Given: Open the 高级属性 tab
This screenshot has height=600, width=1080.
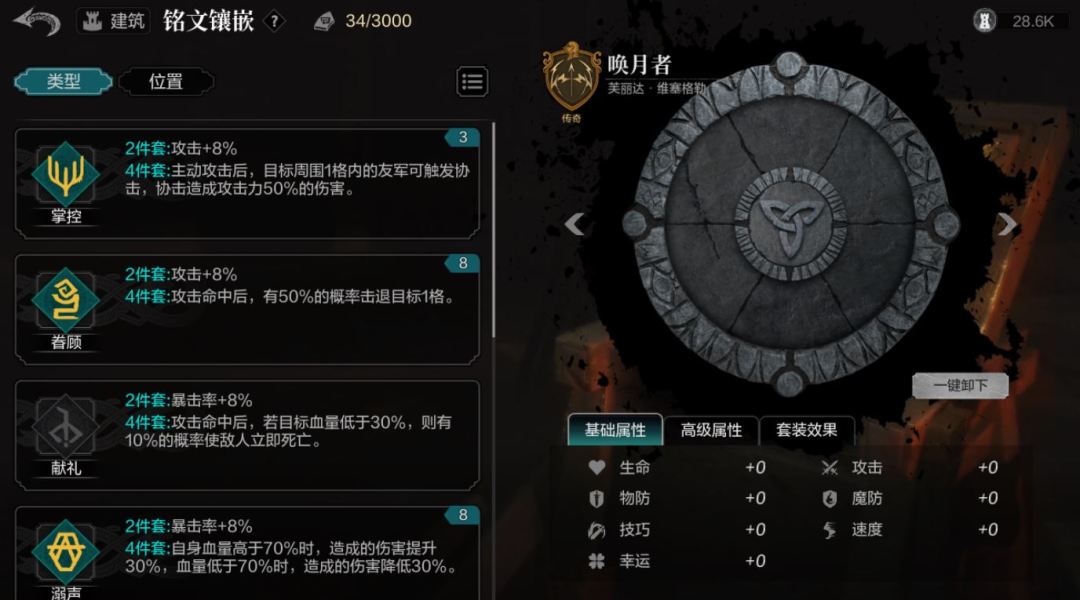Looking at the screenshot, I should (711, 430).
